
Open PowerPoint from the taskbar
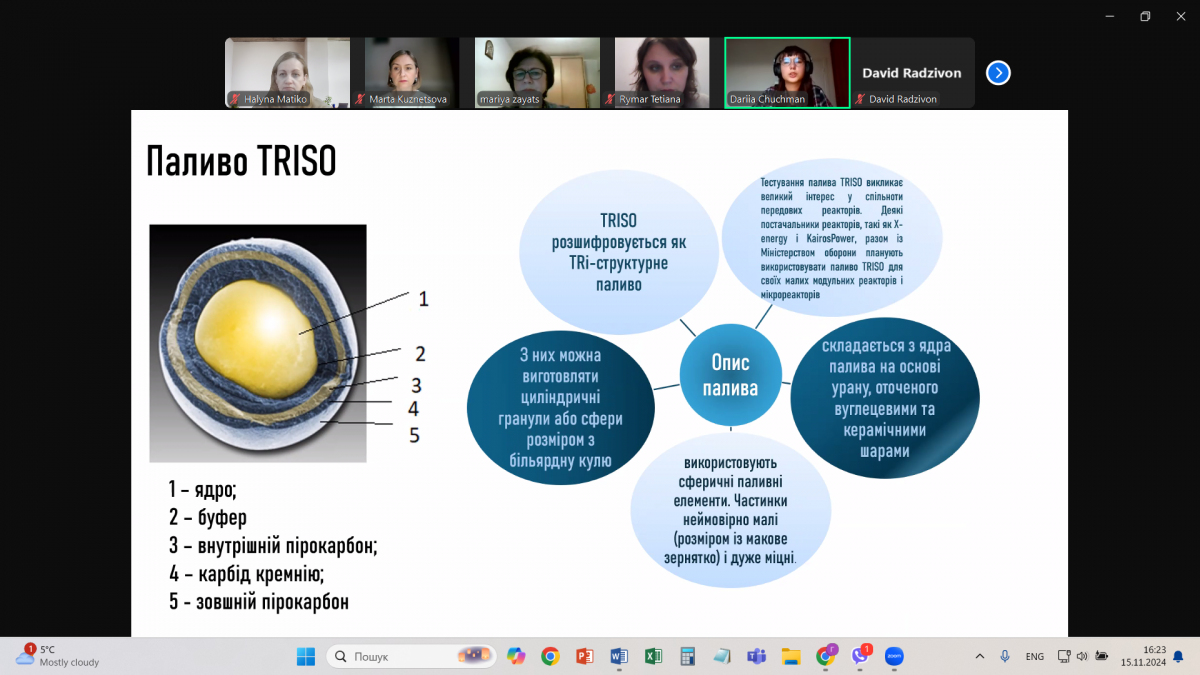click(x=585, y=656)
